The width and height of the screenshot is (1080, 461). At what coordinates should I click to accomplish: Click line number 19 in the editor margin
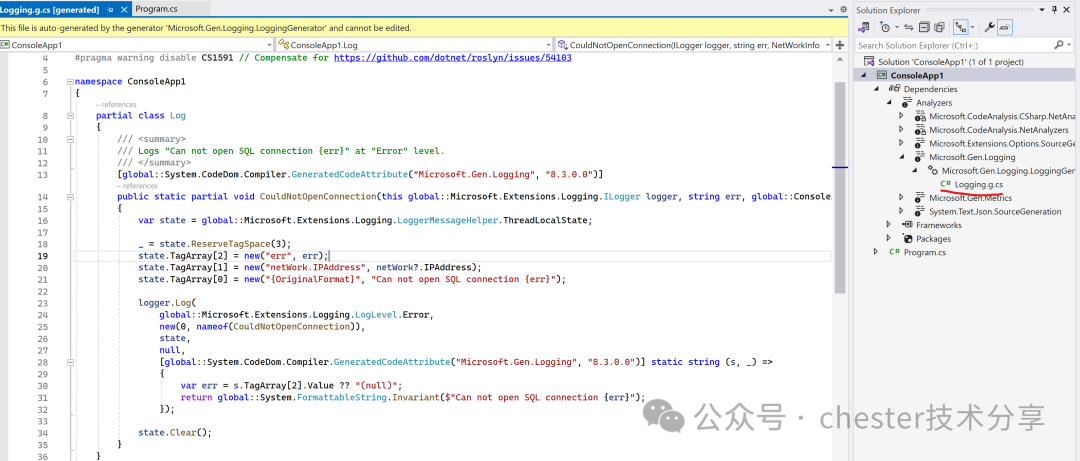pos(43,256)
